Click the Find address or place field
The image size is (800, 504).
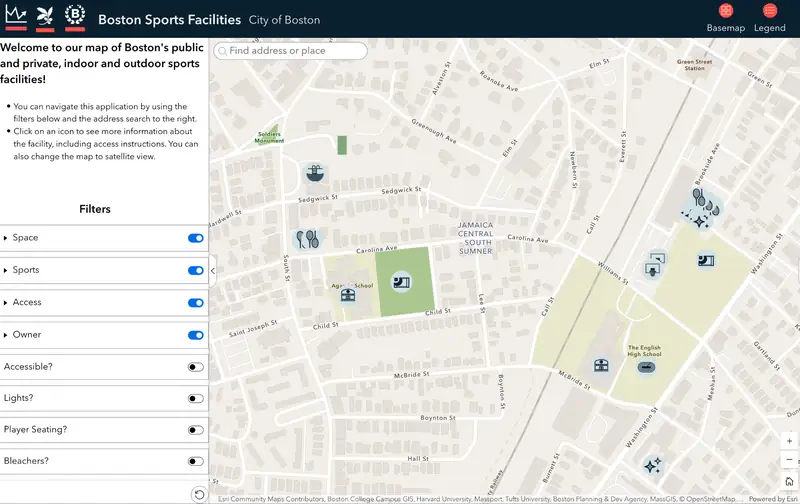click(290, 51)
